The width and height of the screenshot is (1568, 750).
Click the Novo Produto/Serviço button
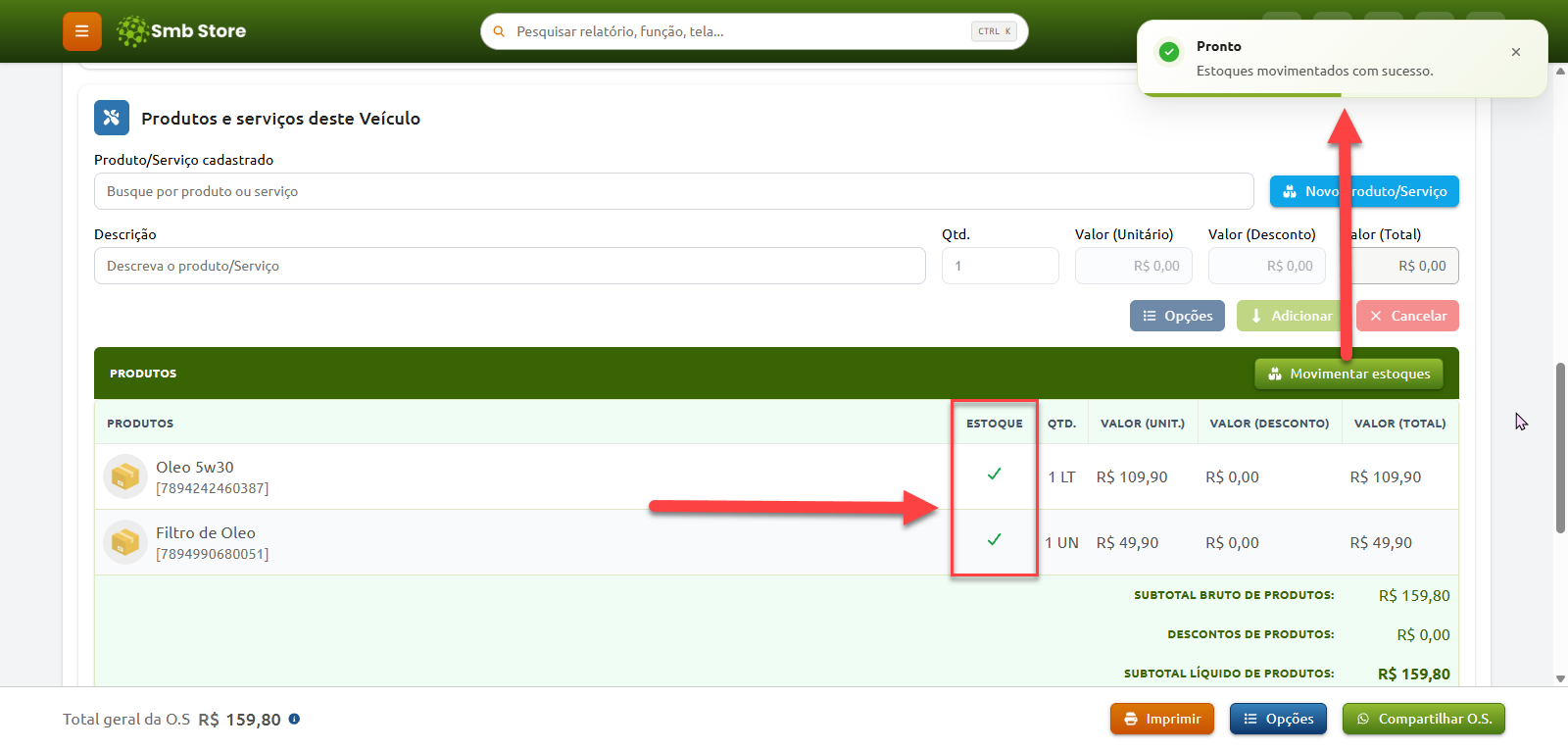(1364, 191)
